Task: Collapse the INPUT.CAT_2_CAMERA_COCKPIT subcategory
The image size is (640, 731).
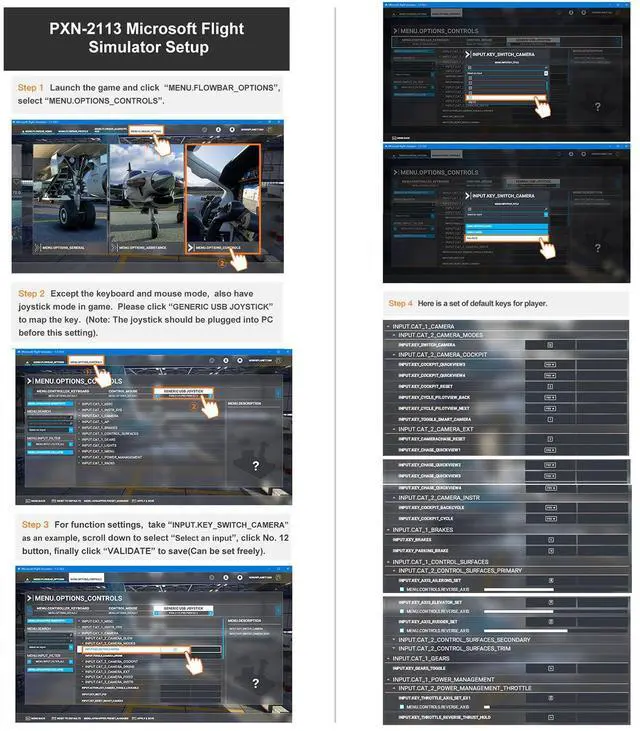Action: click(x=394, y=355)
